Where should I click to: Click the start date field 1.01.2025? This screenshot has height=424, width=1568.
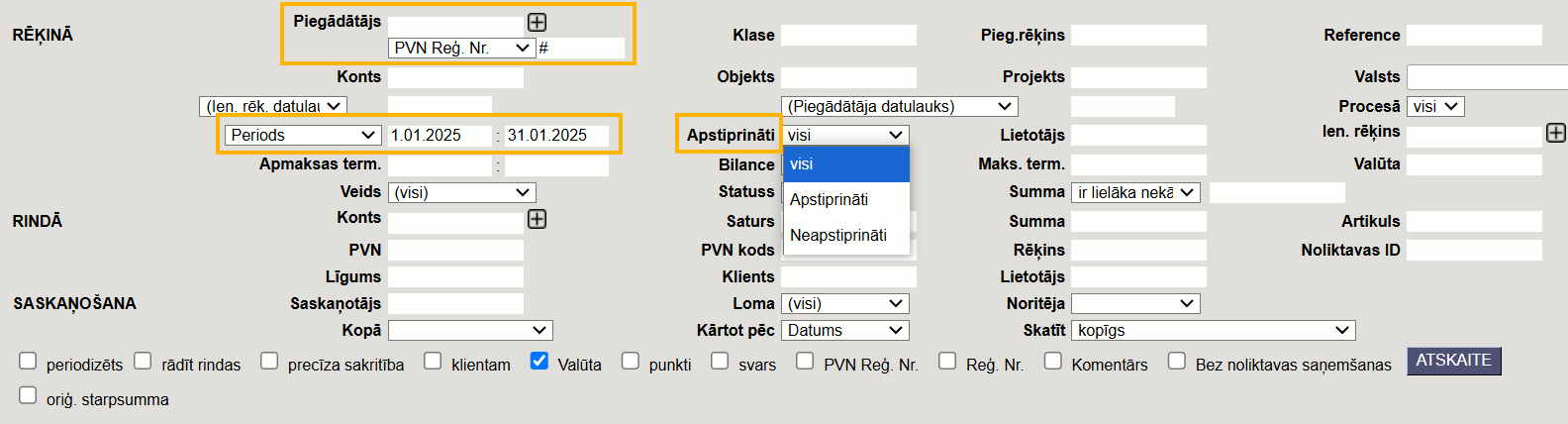[x=439, y=135]
